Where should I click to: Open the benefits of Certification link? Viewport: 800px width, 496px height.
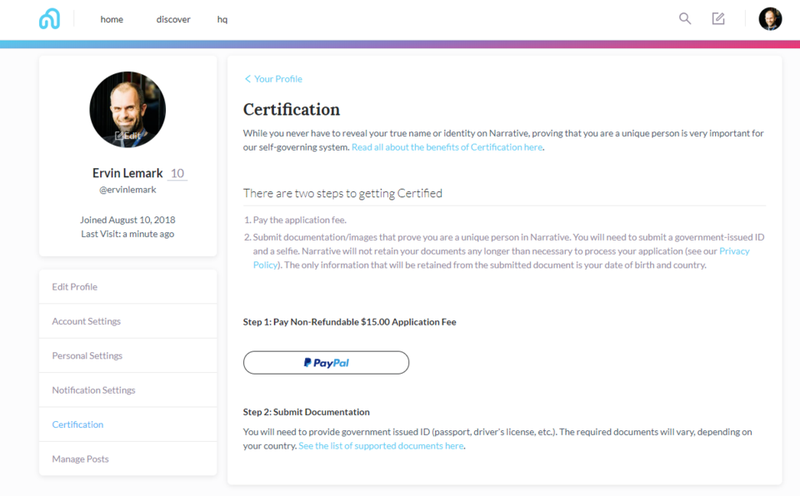447,147
